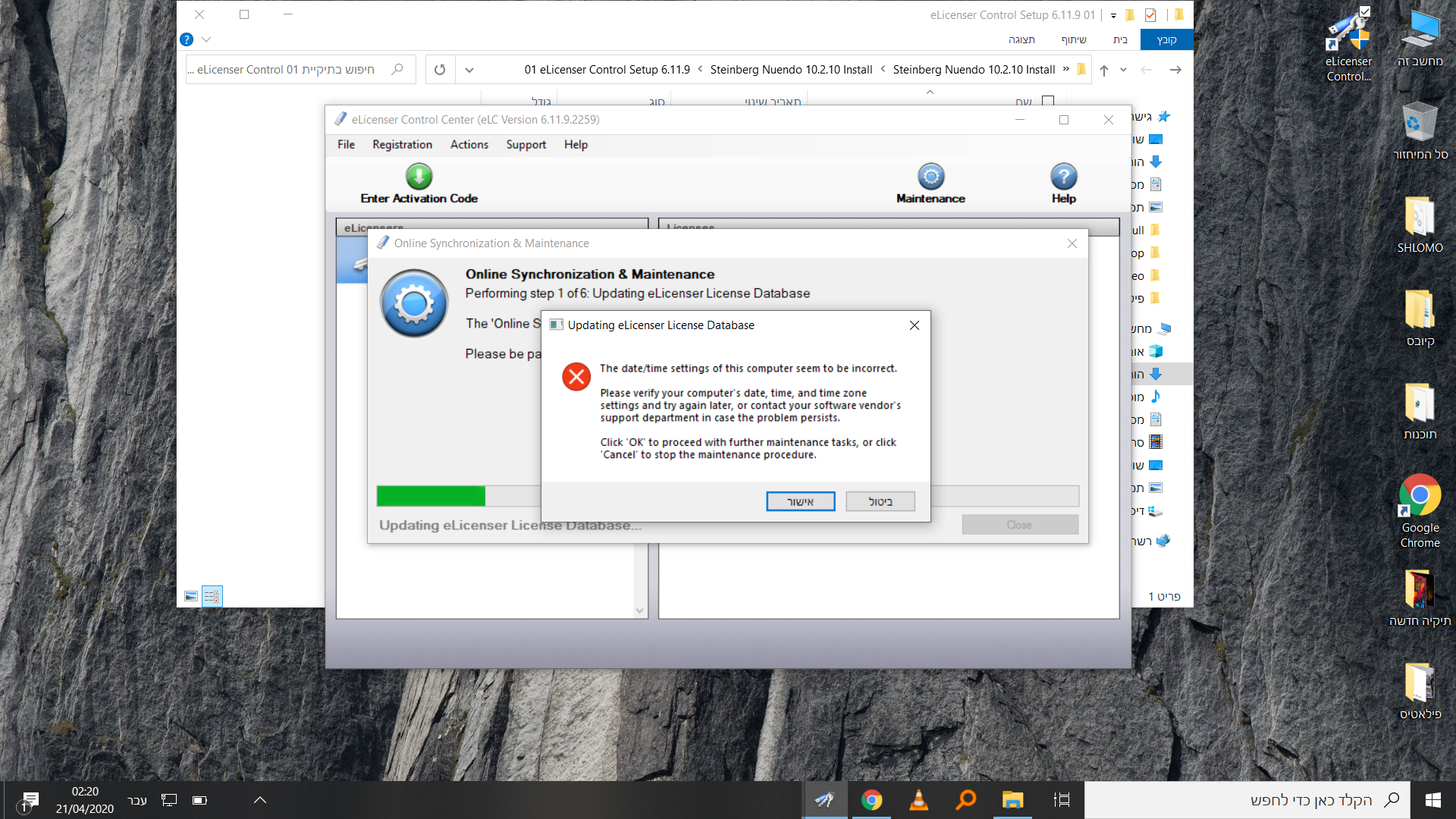
Task: Click the disabled Close button in maintenance dialog
Action: [1019, 525]
